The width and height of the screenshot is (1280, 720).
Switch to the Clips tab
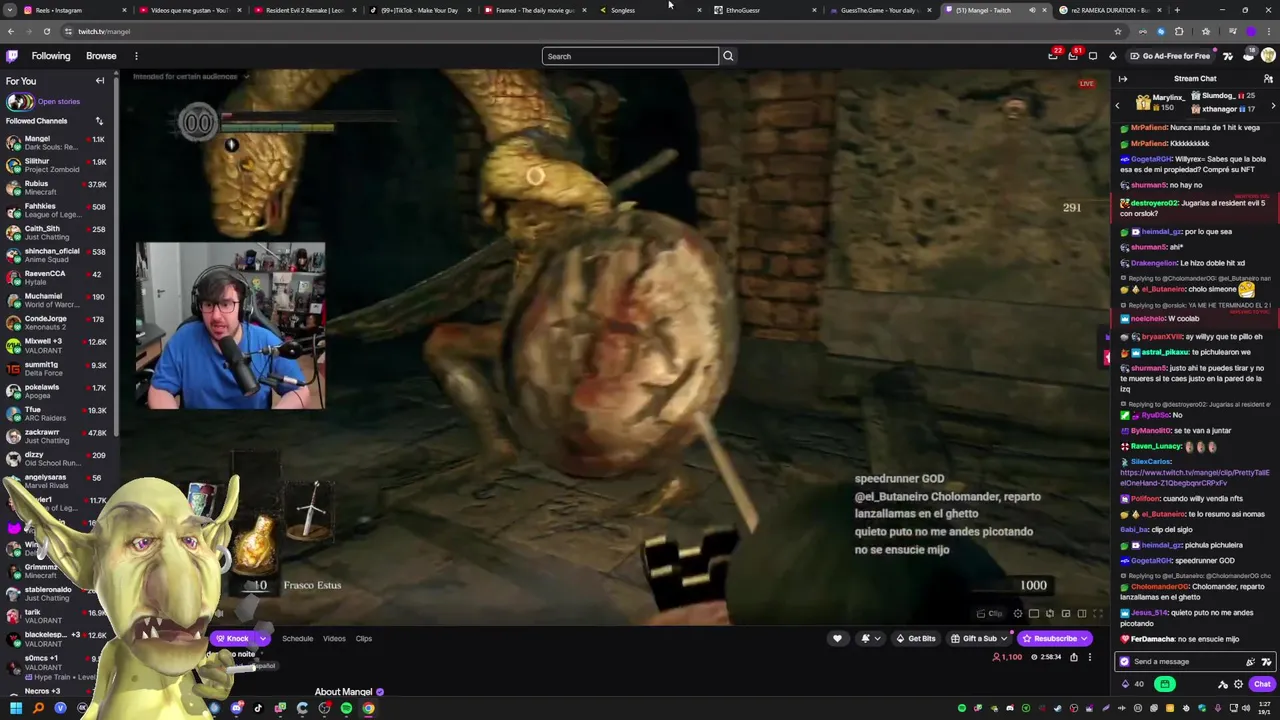(364, 638)
